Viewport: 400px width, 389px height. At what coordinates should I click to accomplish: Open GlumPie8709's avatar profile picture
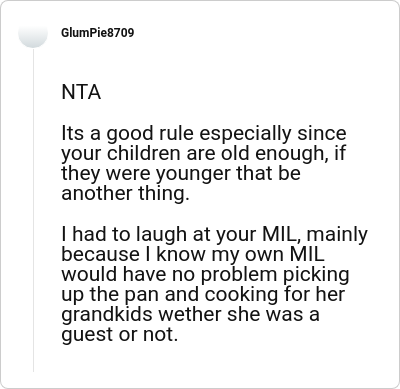33,33
